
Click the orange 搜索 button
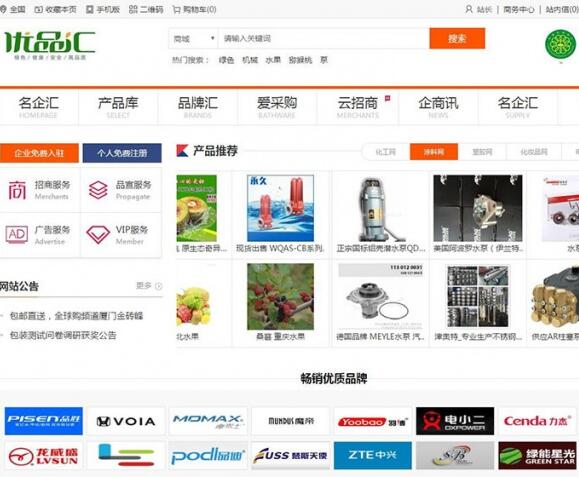click(457, 38)
